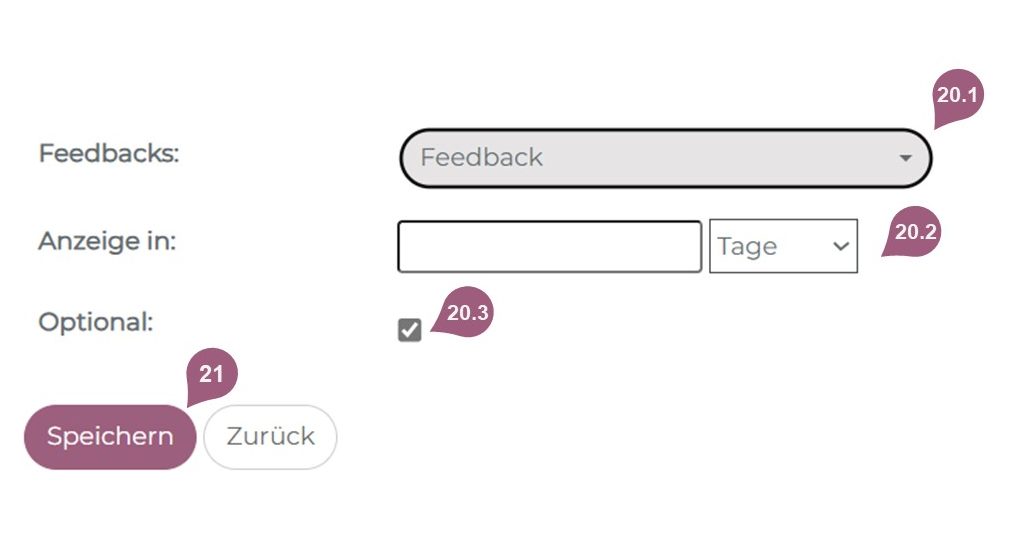The width and height of the screenshot is (1036, 537).
Task: Click the 20.1 annotation marker
Action: 958,97
